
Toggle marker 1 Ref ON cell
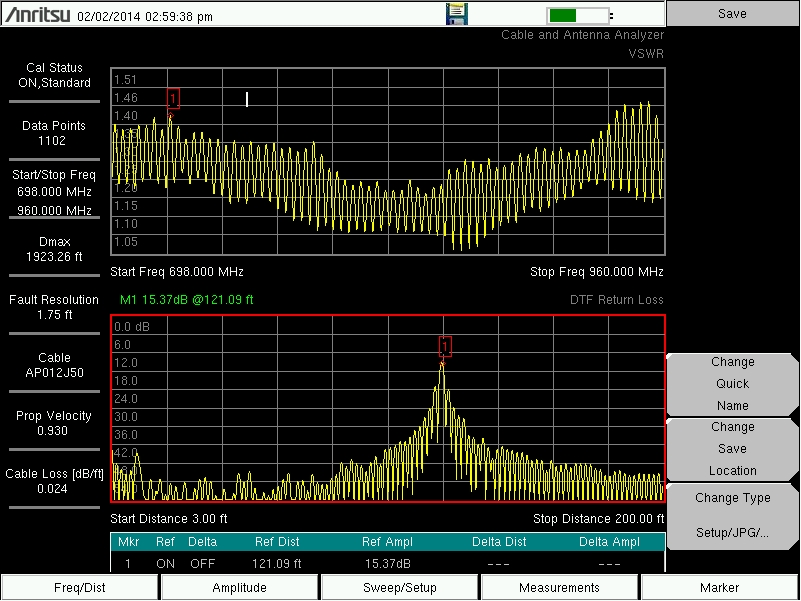165,564
